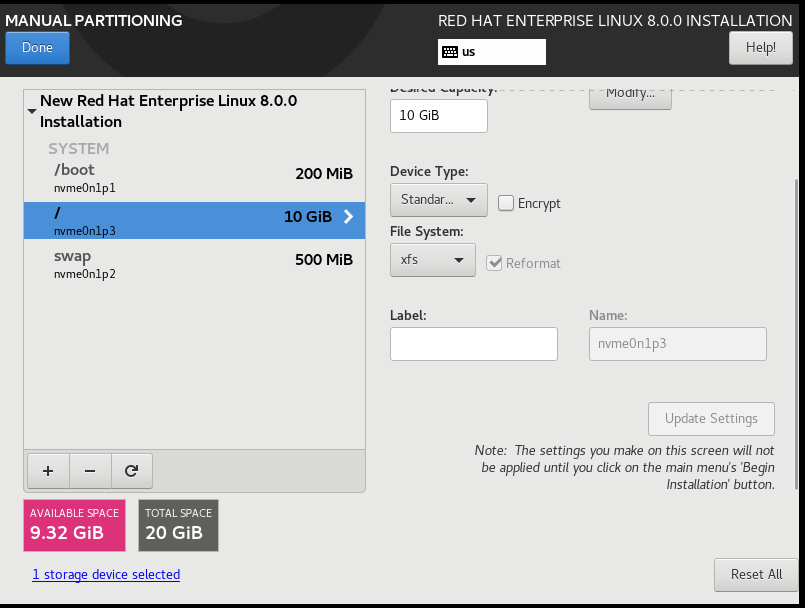Viewport: 805px width, 608px height.
Task: Add a new mount point with the plus icon
Action: click(47, 470)
